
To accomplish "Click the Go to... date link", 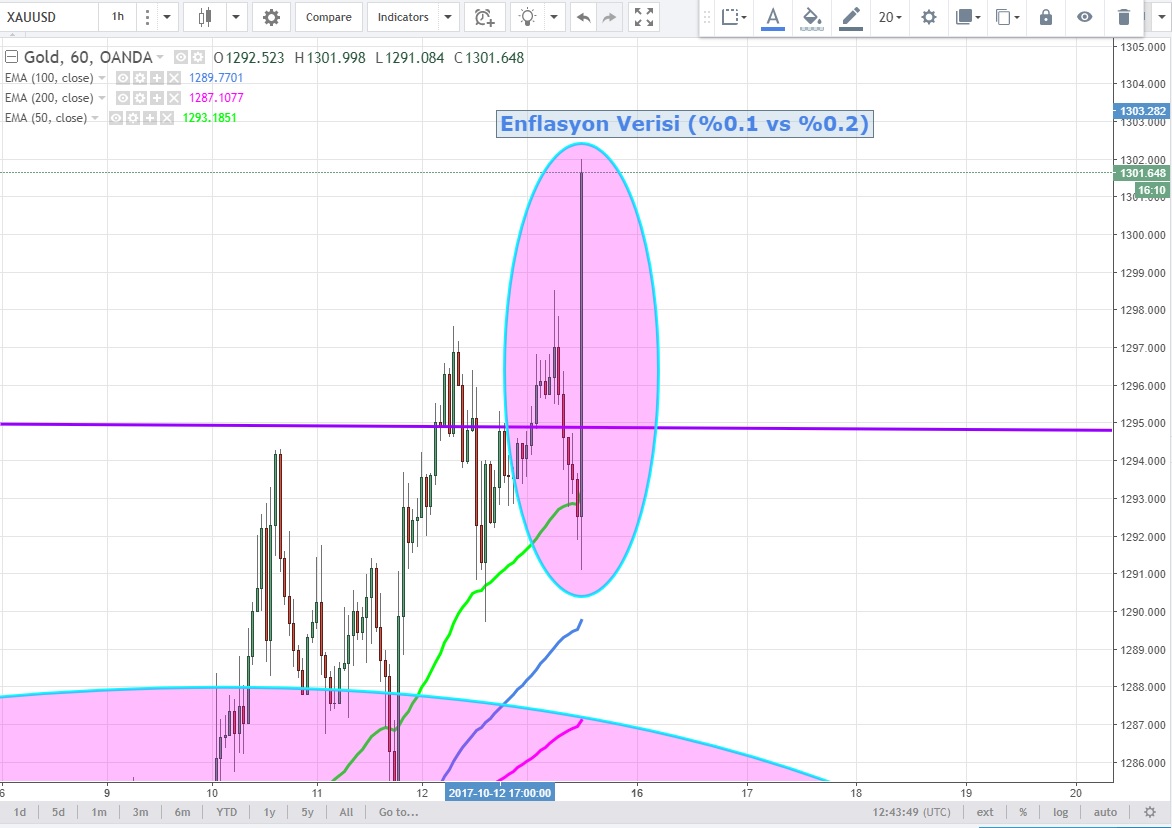I will pos(398,812).
